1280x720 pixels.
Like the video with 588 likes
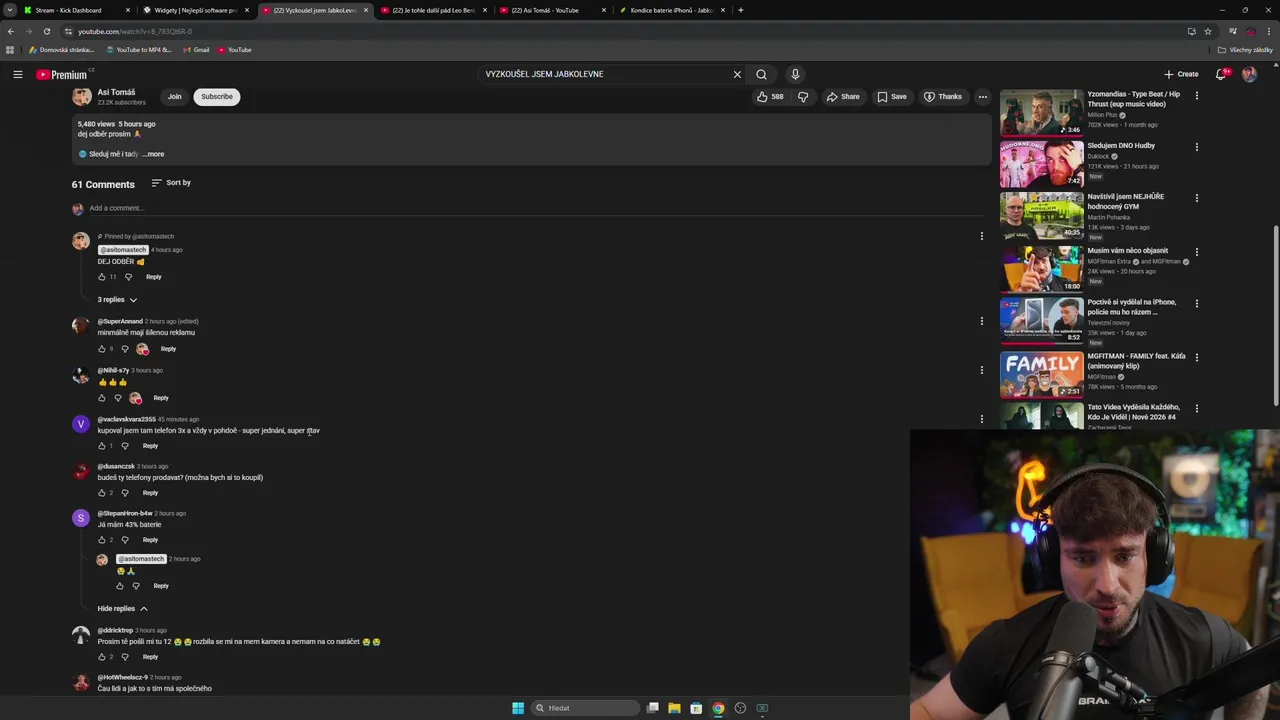pos(770,97)
